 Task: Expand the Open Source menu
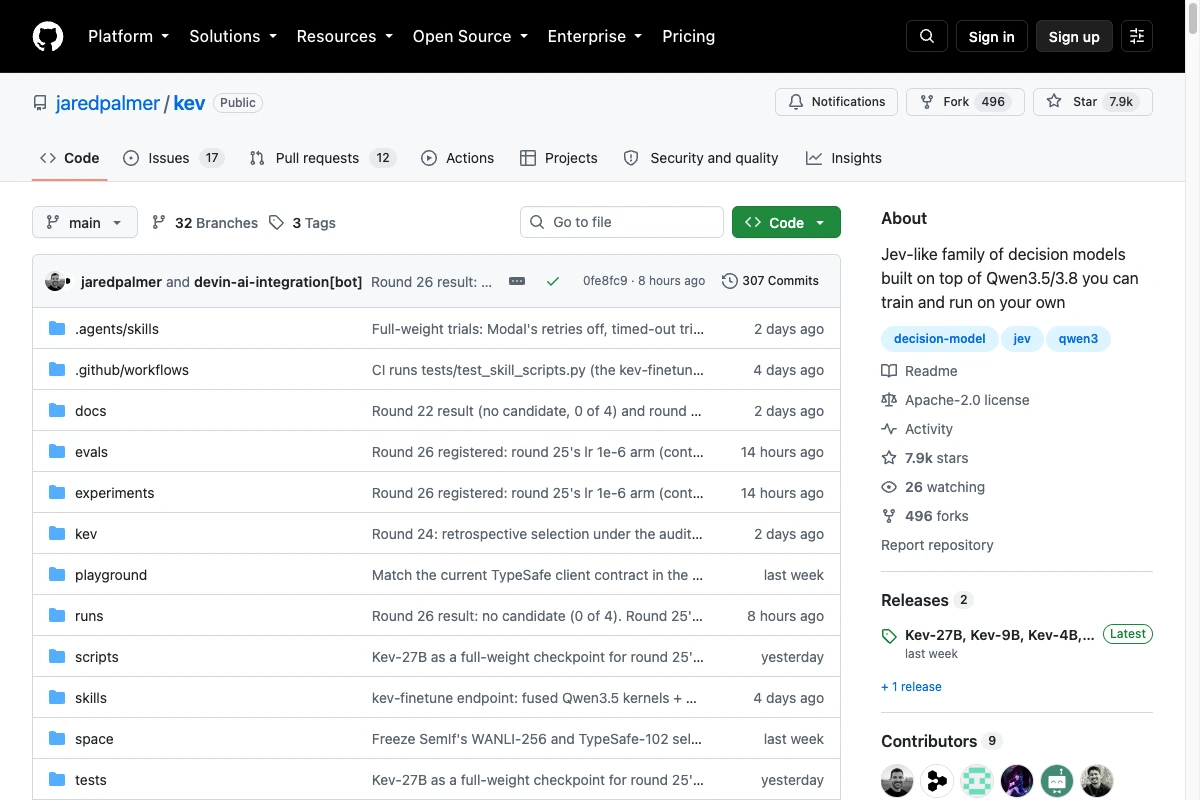[469, 36]
